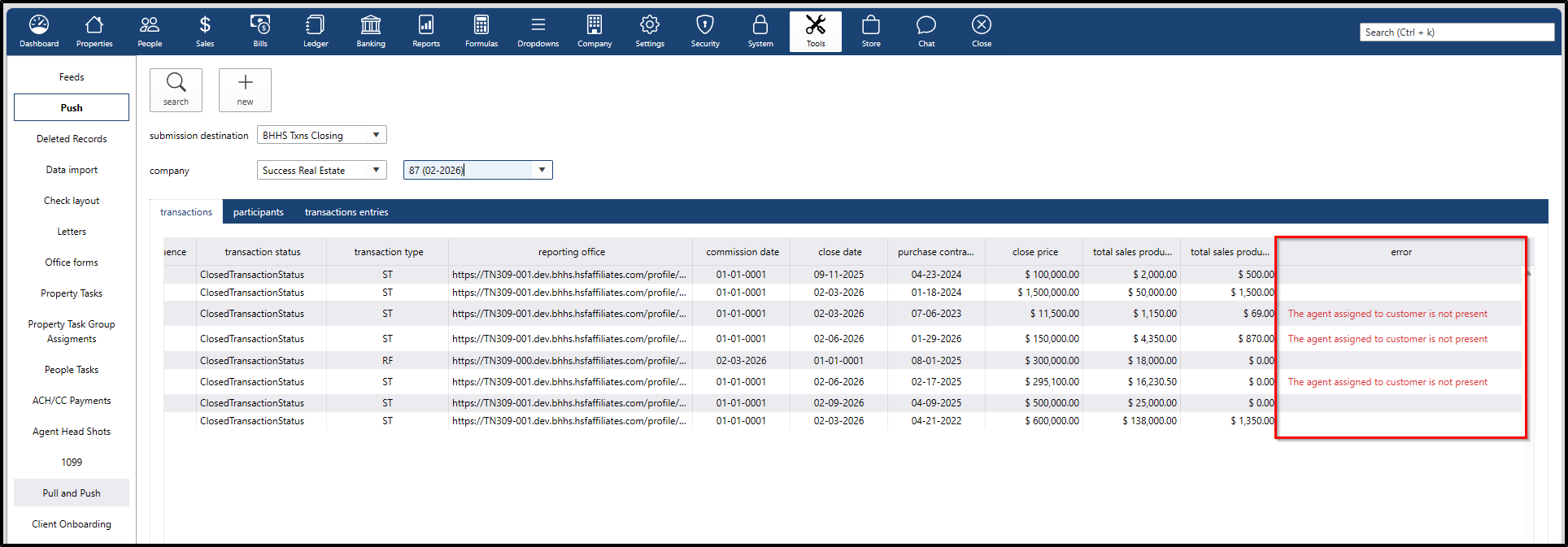The image size is (1568, 547).
Task: Open the Formulas calculator icon
Action: 481,32
